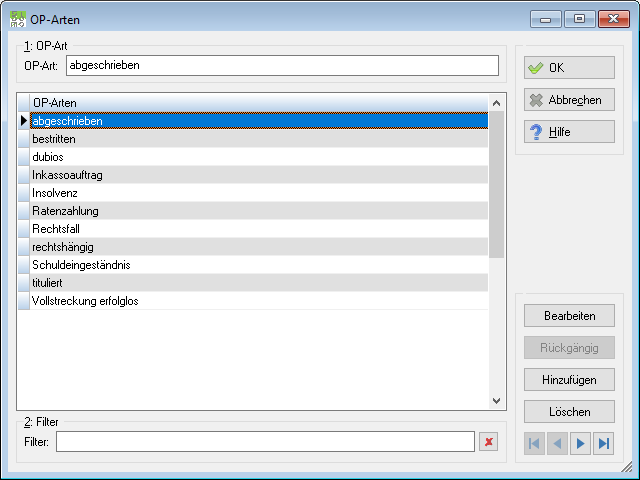Image resolution: width=640 pixels, height=480 pixels.
Task: Cancel with the Abbrechen button
Action: point(569,100)
